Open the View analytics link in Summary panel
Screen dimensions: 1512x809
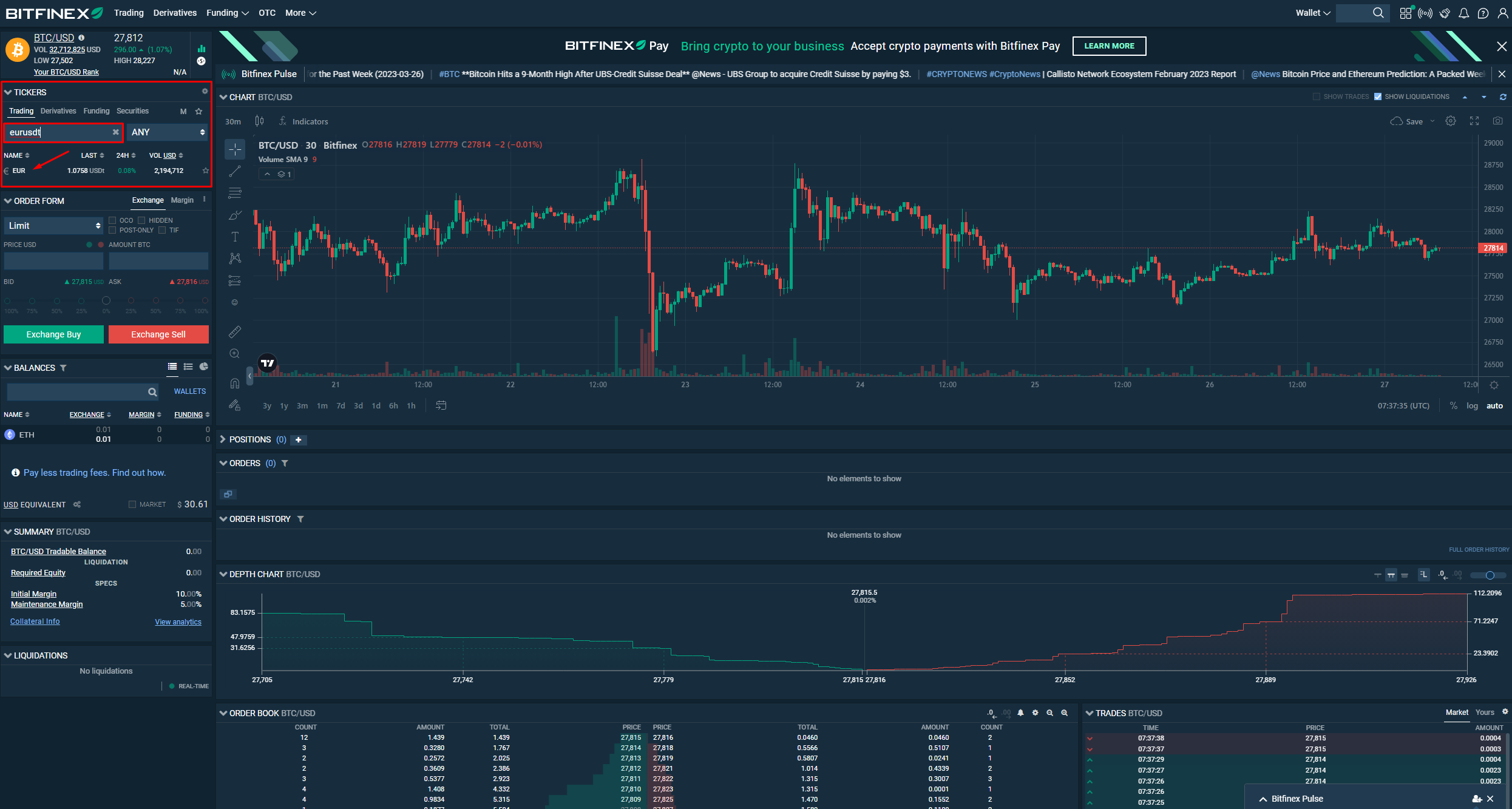(178, 621)
